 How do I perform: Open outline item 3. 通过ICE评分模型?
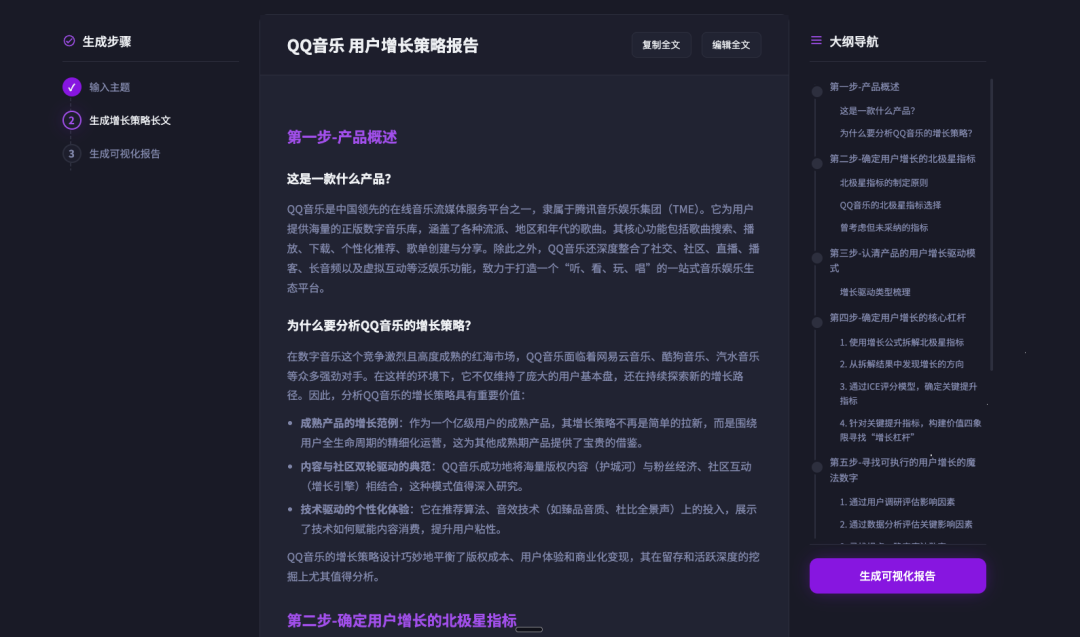[x=908, y=394]
